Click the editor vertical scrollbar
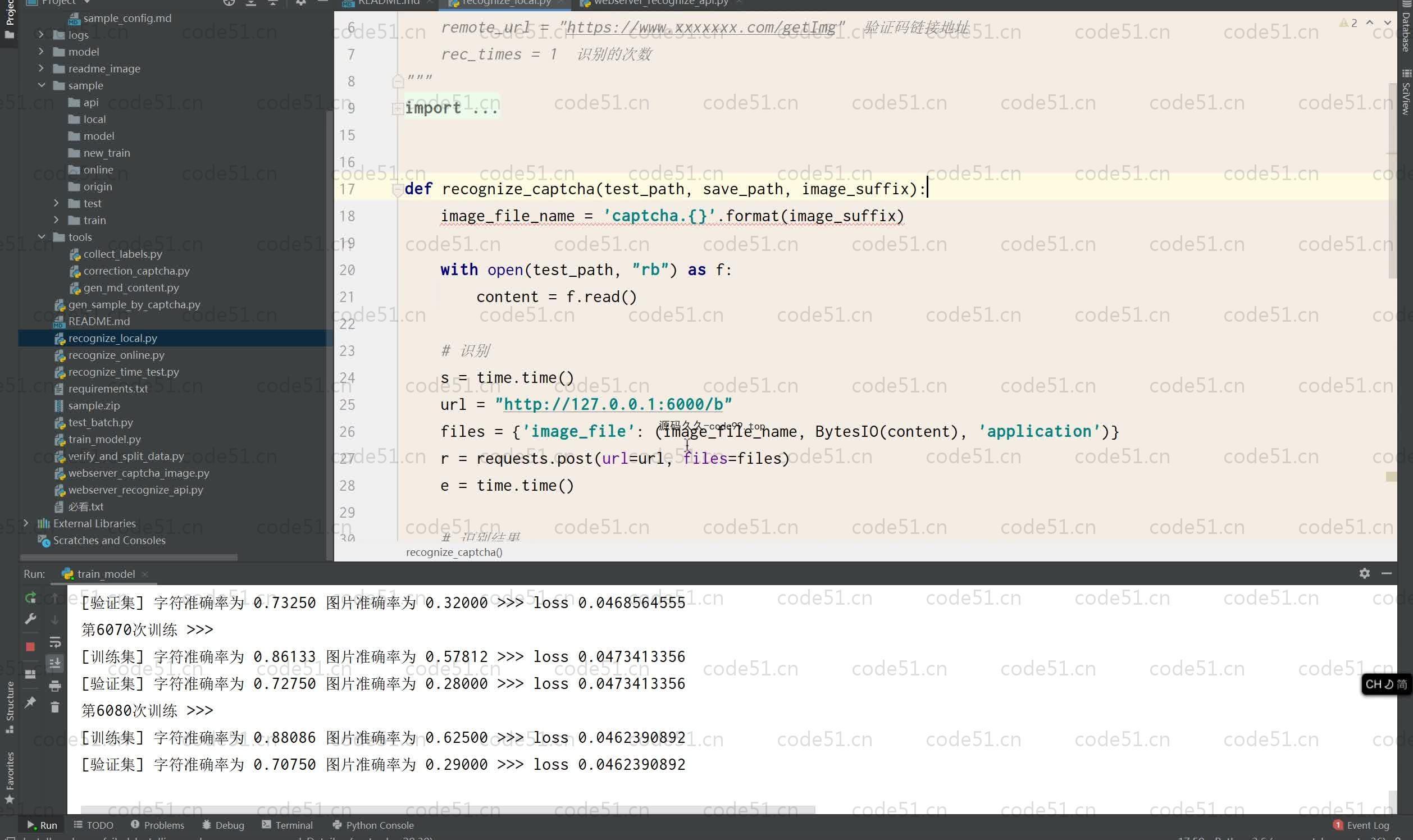Image resolution: width=1413 pixels, height=840 pixels. tap(1393, 181)
